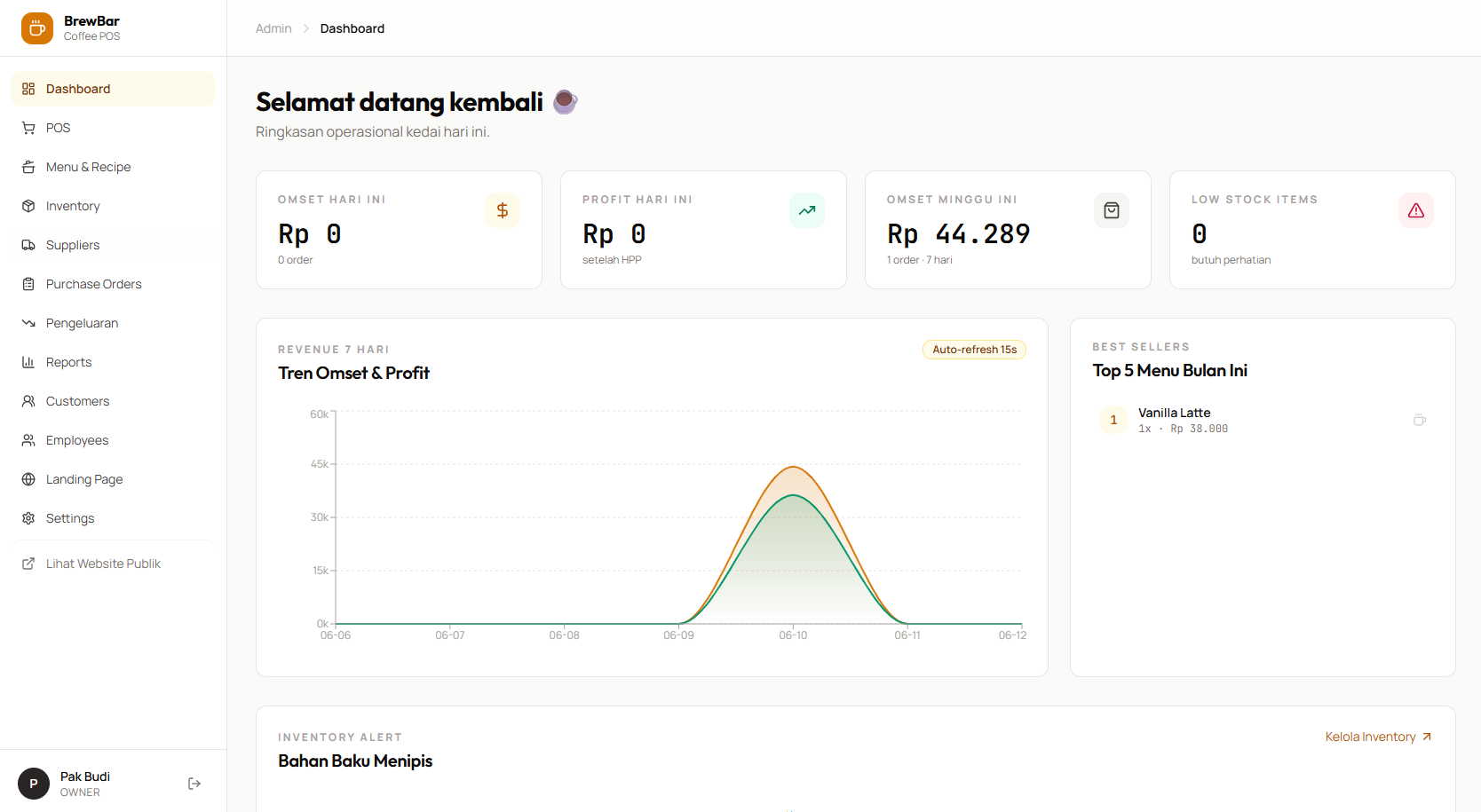Open Lihat Website Publik link

(114, 564)
